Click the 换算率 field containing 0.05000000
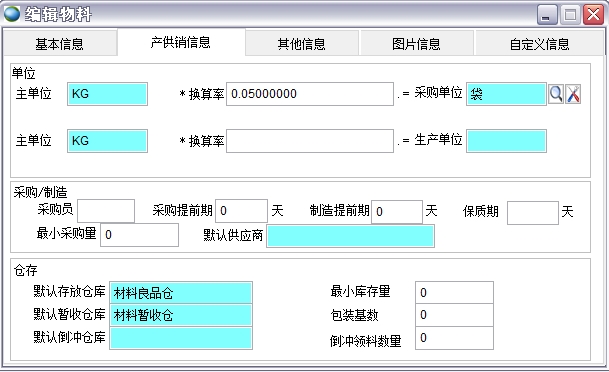 click(x=310, y=94)
